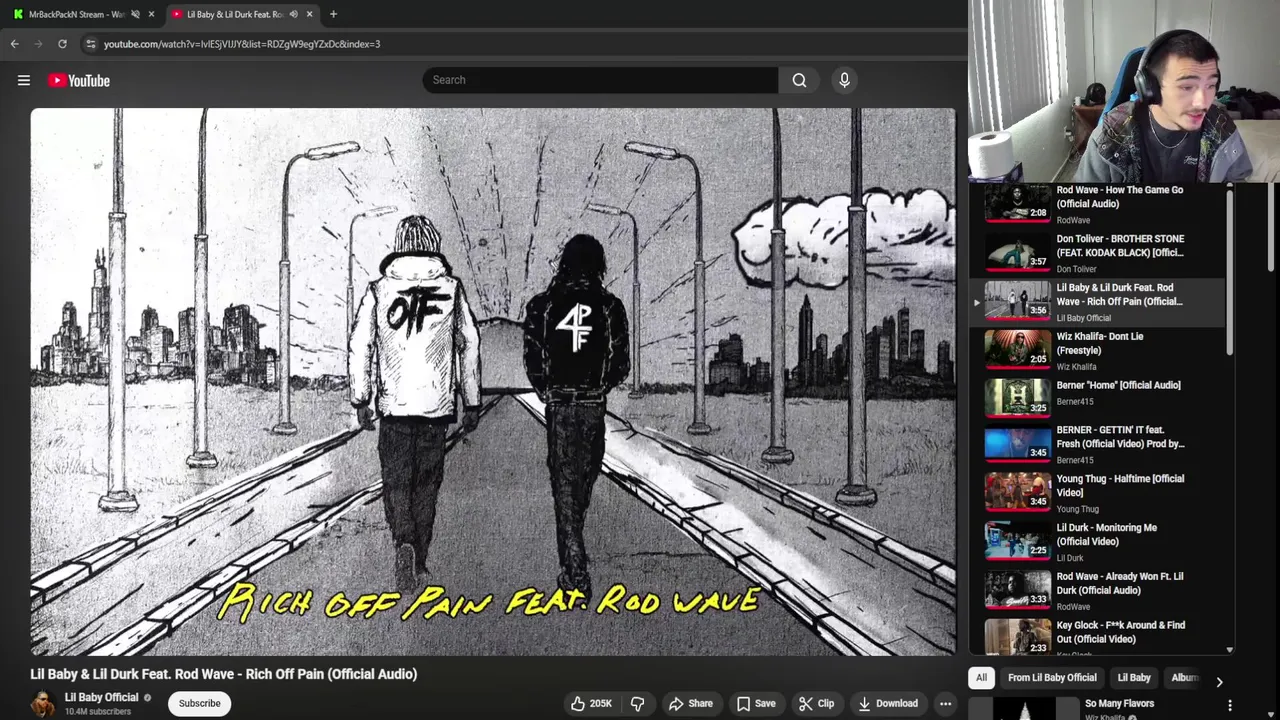Play Rod Wave - How The Game Go

(x=1095, y=204)
